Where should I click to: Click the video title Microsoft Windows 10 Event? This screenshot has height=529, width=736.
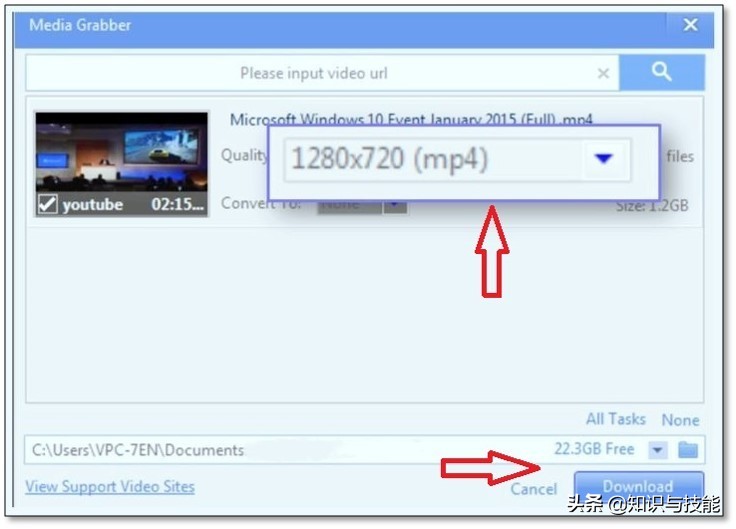(411, 120)
